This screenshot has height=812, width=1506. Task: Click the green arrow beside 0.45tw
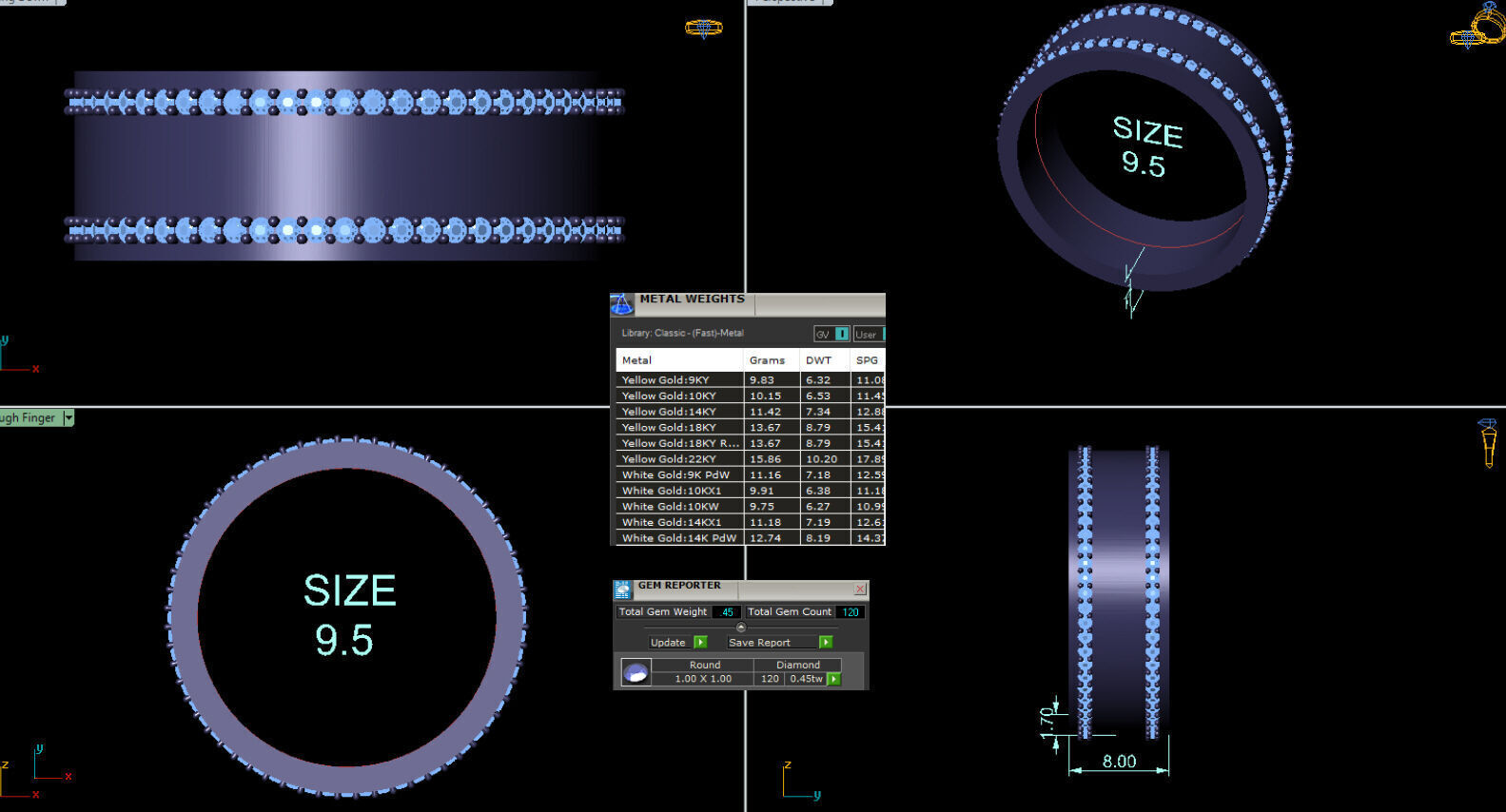pyautogui.click(x=833, y=679)
